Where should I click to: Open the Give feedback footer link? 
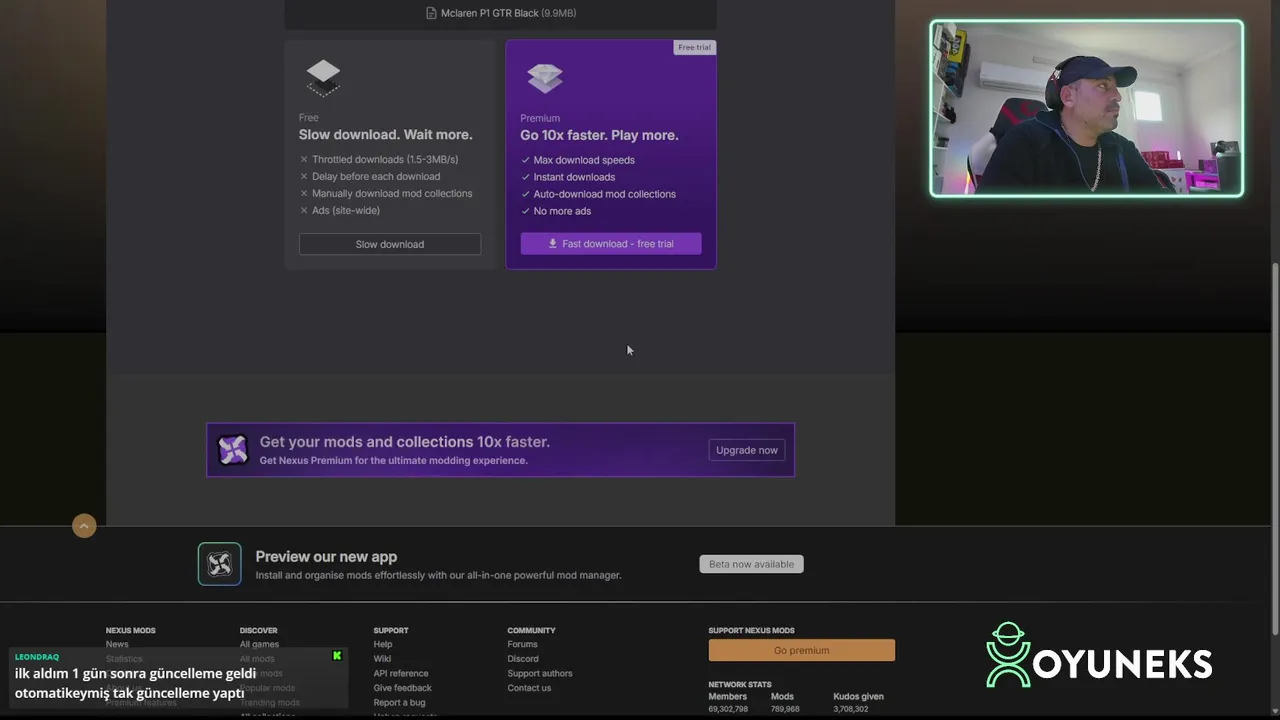click(403, 688)
